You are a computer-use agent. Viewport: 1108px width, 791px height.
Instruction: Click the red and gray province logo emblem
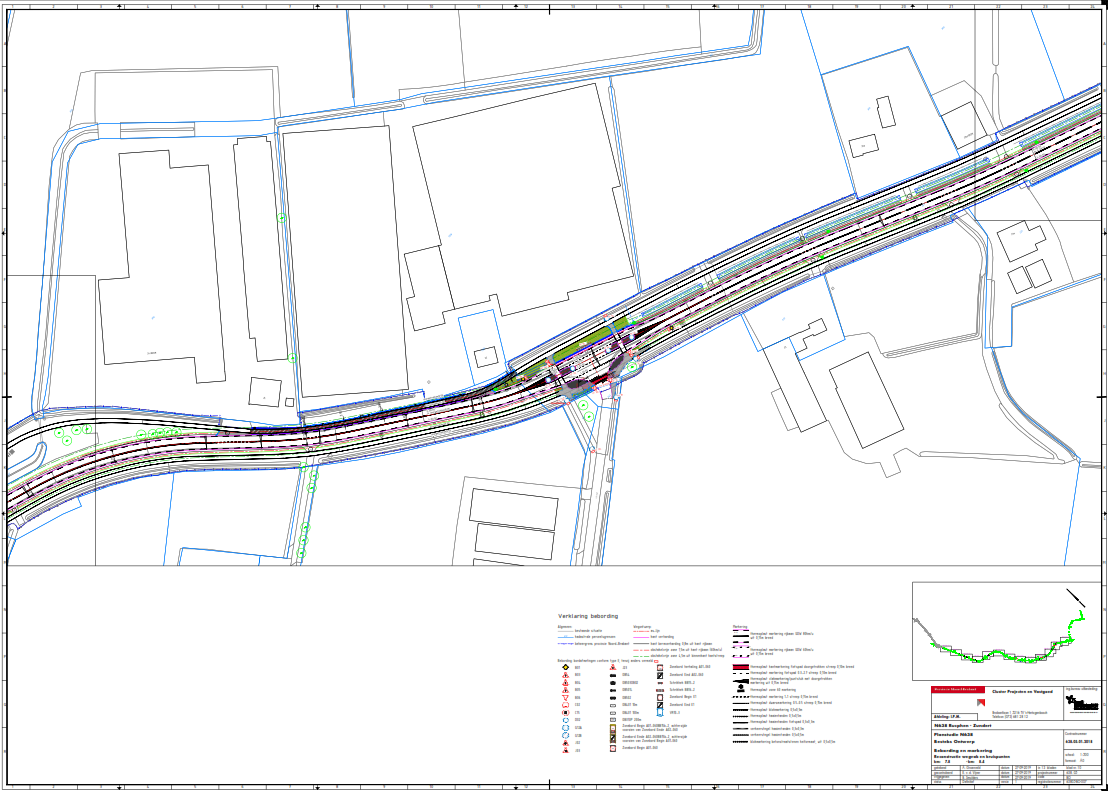(x=979, y=702)
